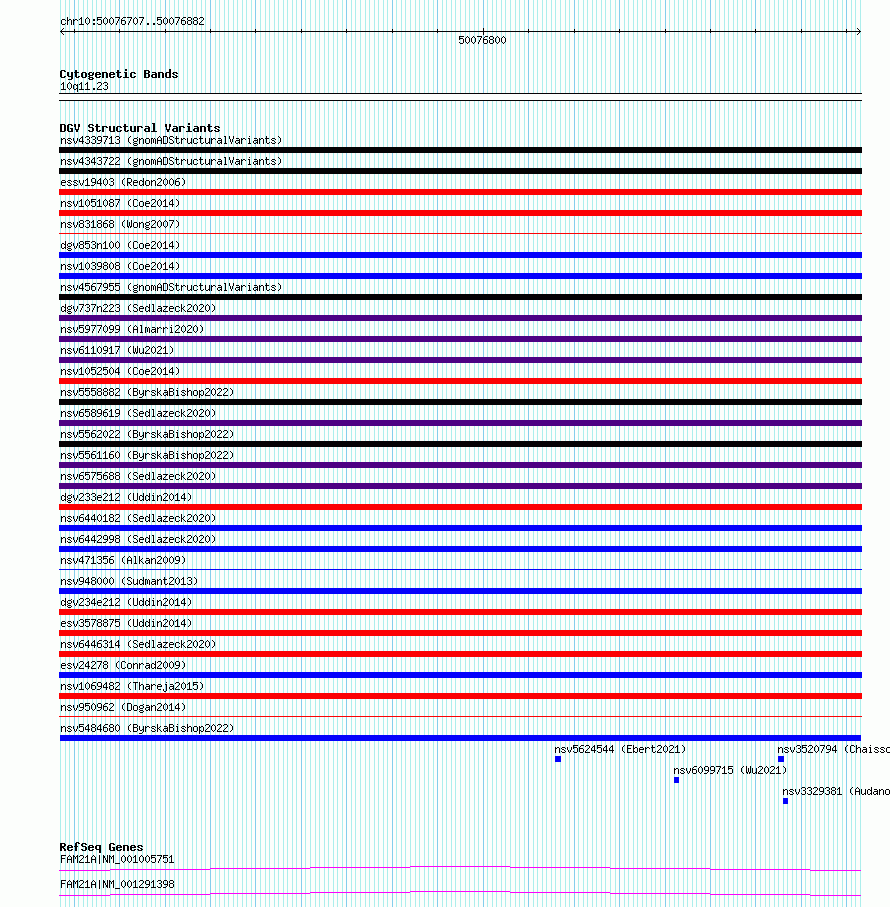Open the nsv3329381 text label

[836, 791]
